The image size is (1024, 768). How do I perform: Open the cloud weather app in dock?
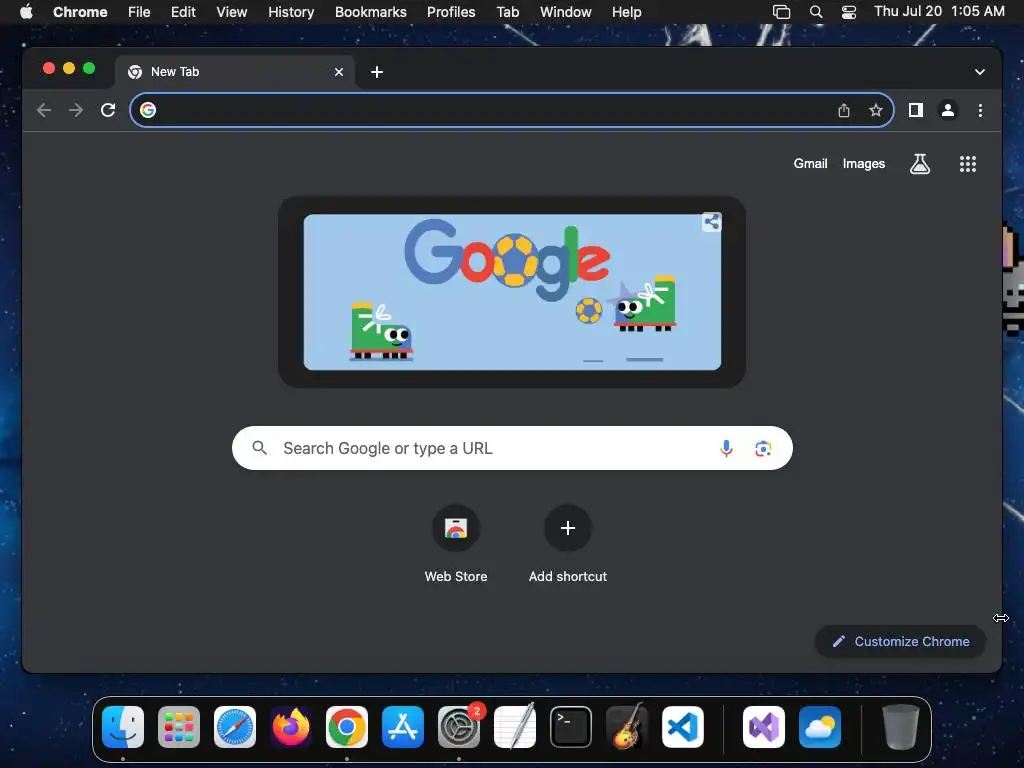(x=820, y=727)
